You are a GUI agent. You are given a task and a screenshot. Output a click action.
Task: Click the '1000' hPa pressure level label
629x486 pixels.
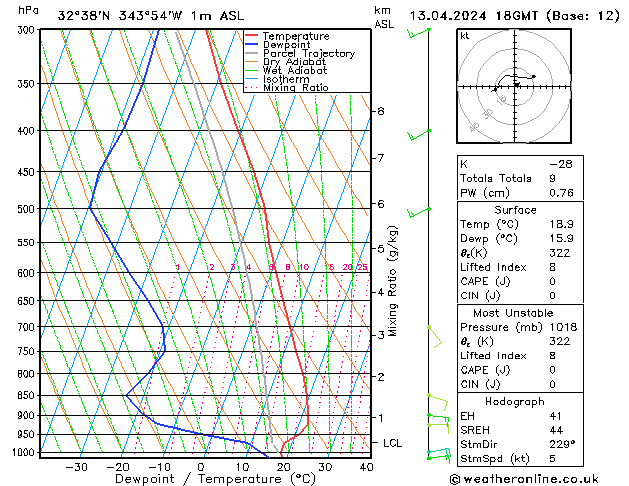pos(26,453)
